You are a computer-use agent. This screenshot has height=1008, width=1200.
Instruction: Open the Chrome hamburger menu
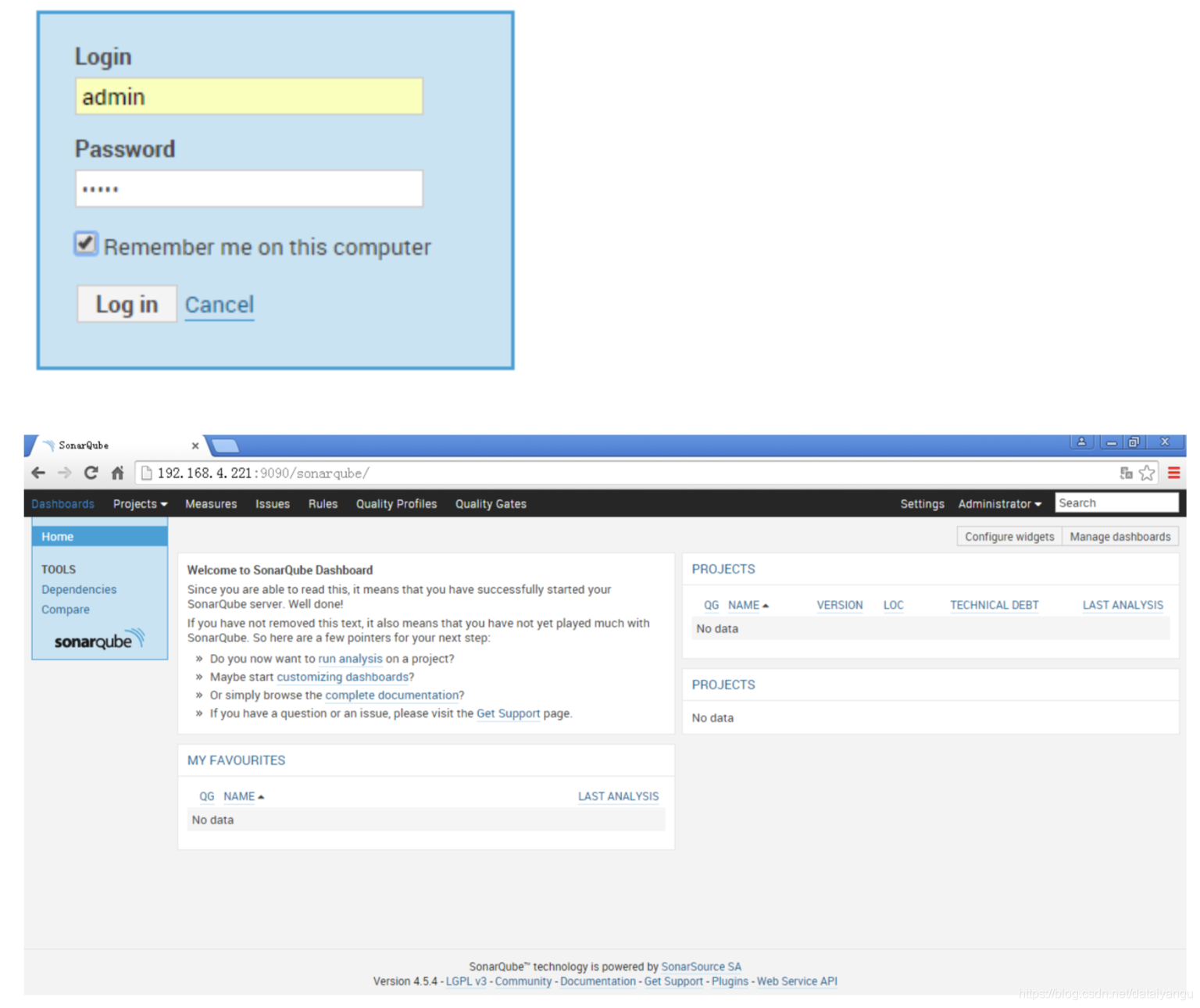pos(1173,473)
